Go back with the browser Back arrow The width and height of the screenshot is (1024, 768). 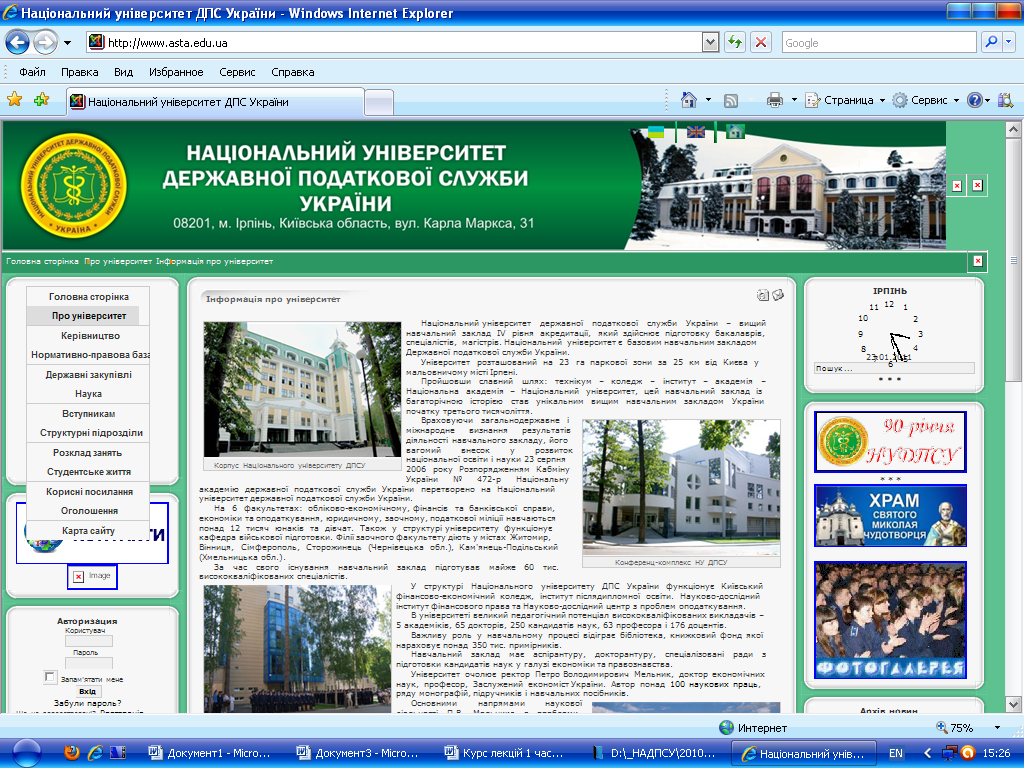(x=18, y=43)
